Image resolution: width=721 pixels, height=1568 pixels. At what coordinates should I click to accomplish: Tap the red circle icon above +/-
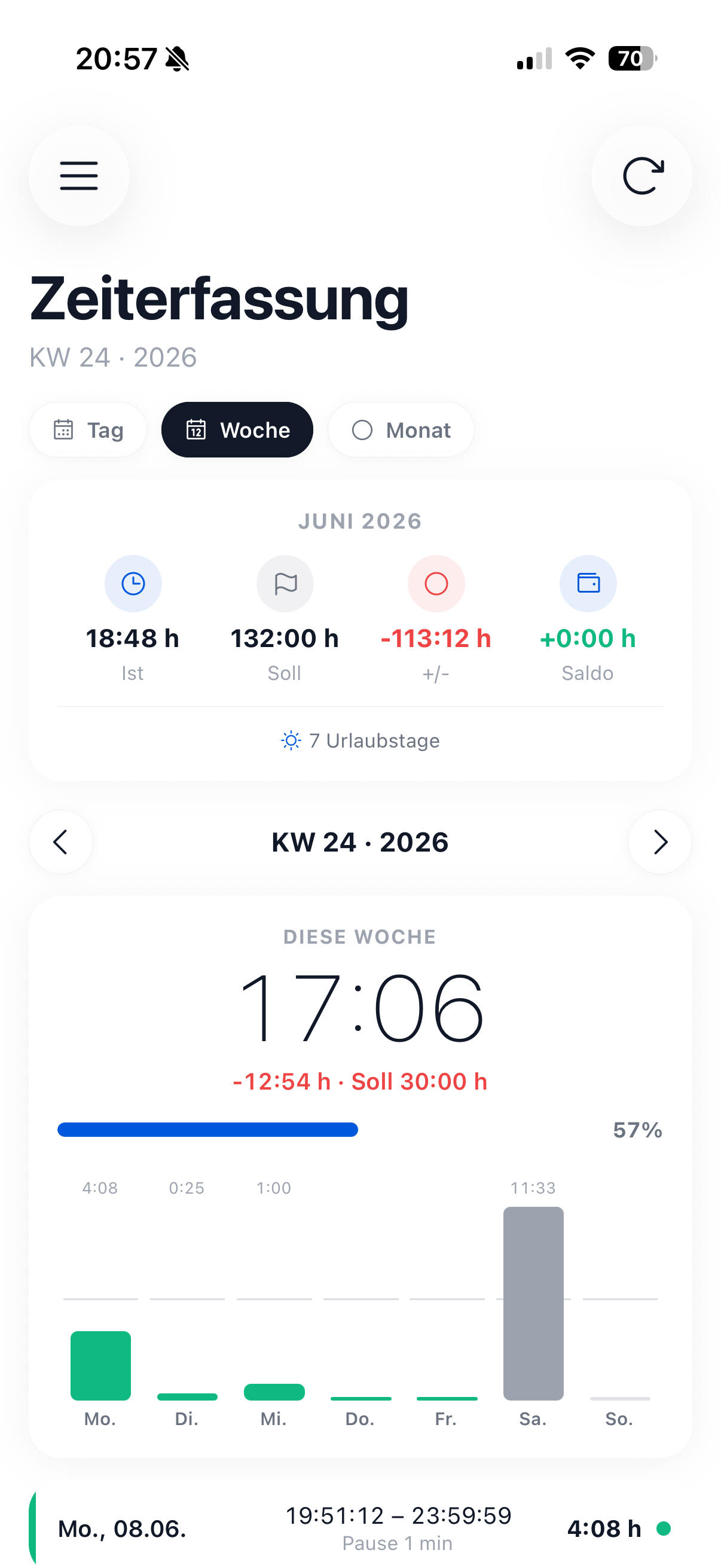(x=436, y=583)
